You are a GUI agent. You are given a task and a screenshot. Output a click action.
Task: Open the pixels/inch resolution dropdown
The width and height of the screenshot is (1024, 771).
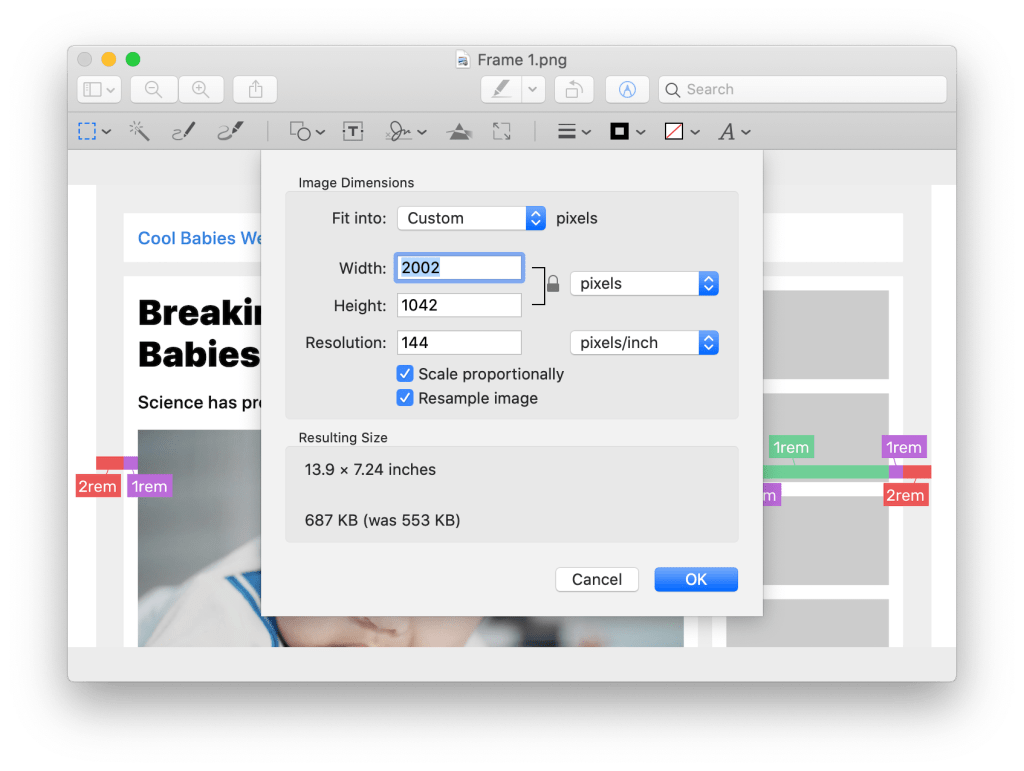pyautogui.click(x=645, y=343)
